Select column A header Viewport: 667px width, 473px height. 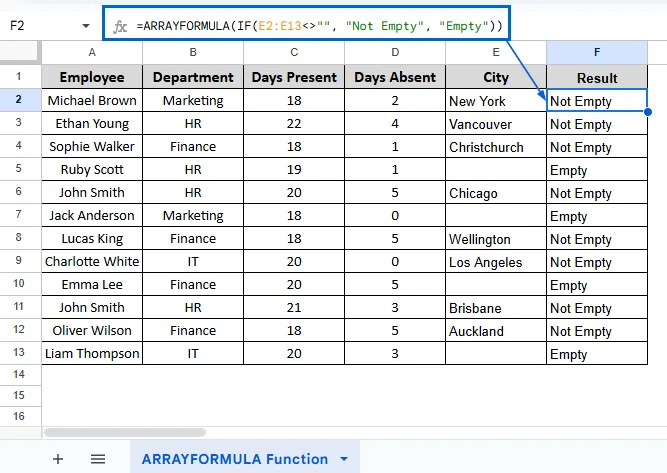pyautogui.click(x=92, y=52)
